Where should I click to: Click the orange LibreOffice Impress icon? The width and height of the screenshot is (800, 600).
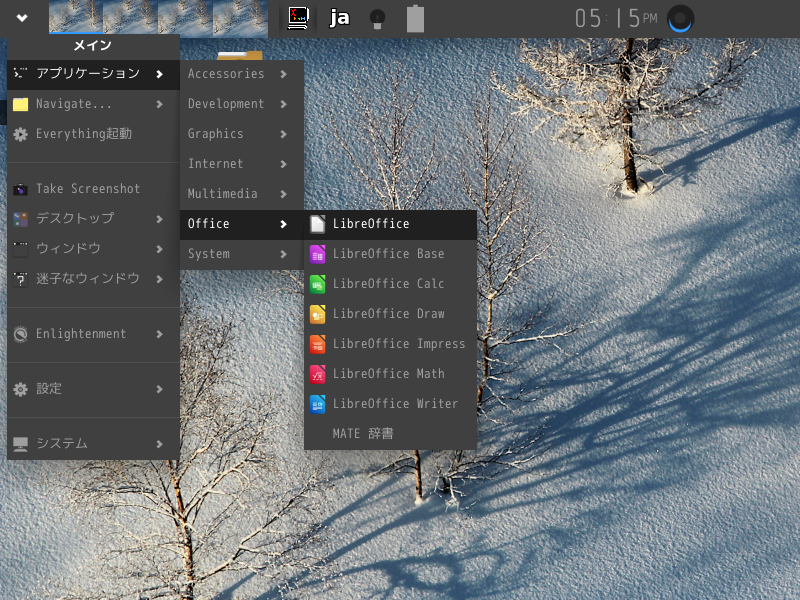pos(317,344)
